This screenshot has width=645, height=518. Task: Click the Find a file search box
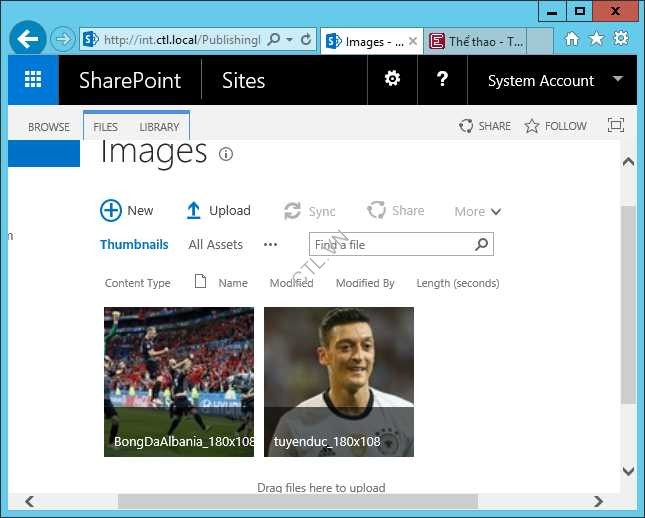click(390, 244)
